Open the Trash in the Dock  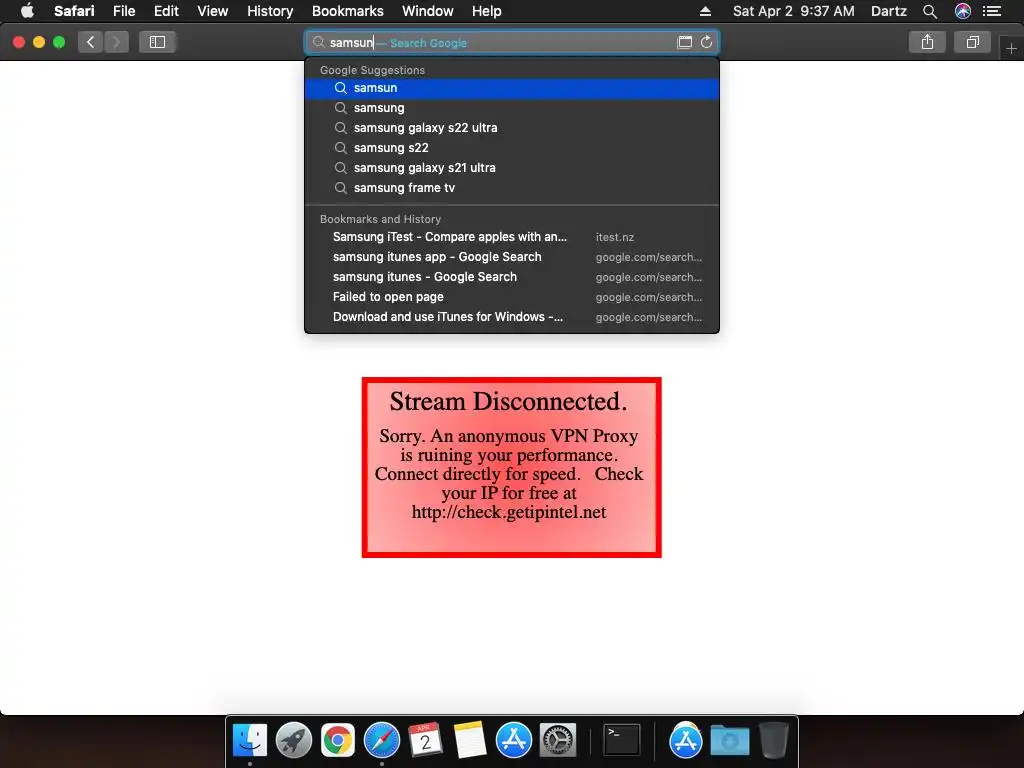[x=774, y=741]
